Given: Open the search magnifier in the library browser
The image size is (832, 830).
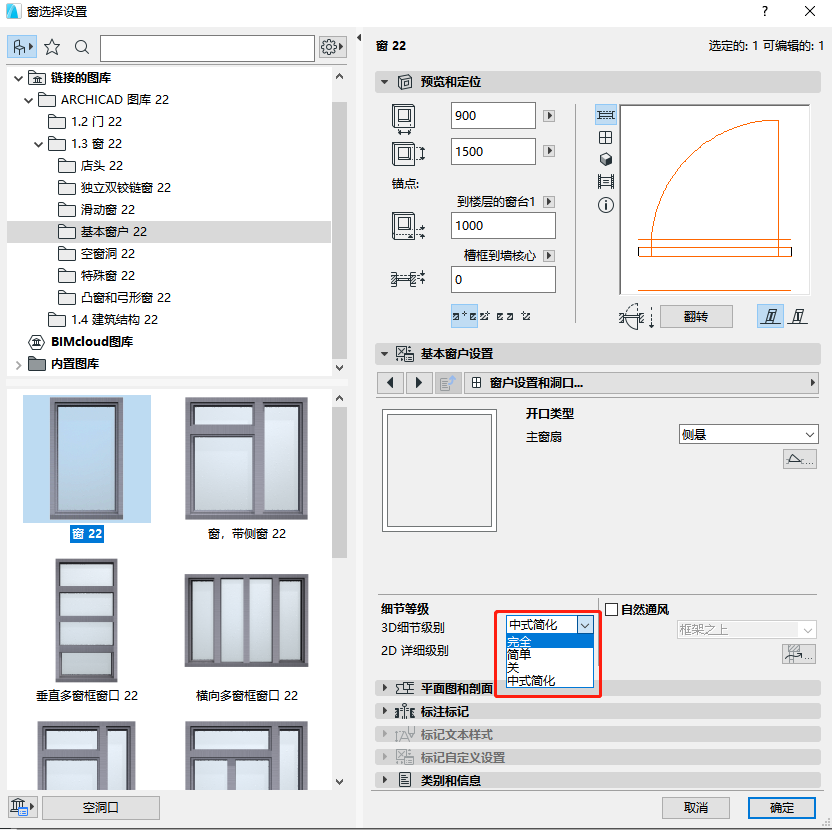Looking at the screenshot, I should pyautogui.click(x=81, y=46).
